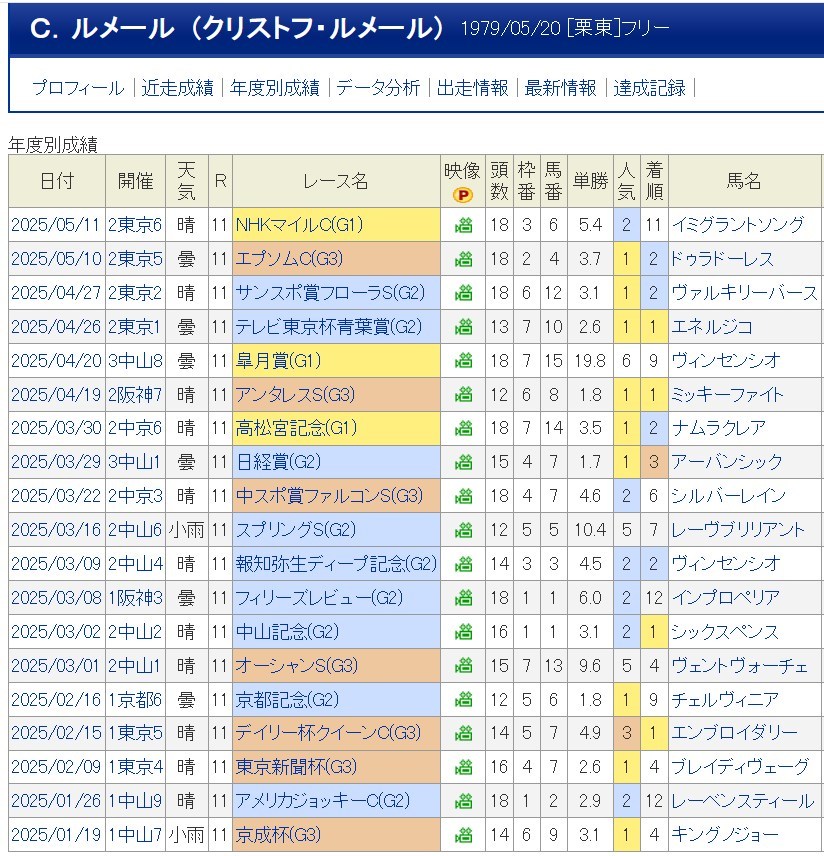Viewport: 824px width, 856px height.
Task: Play video for 皐月賞(G1) race
Action: [463, 361]
